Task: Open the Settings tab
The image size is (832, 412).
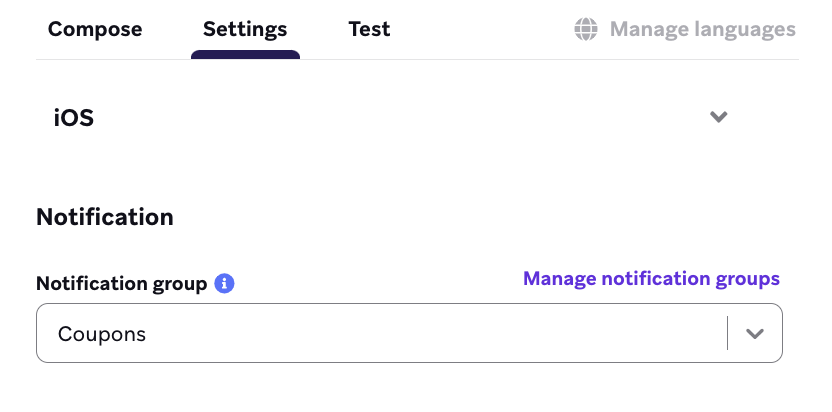Action: (245, 29)
